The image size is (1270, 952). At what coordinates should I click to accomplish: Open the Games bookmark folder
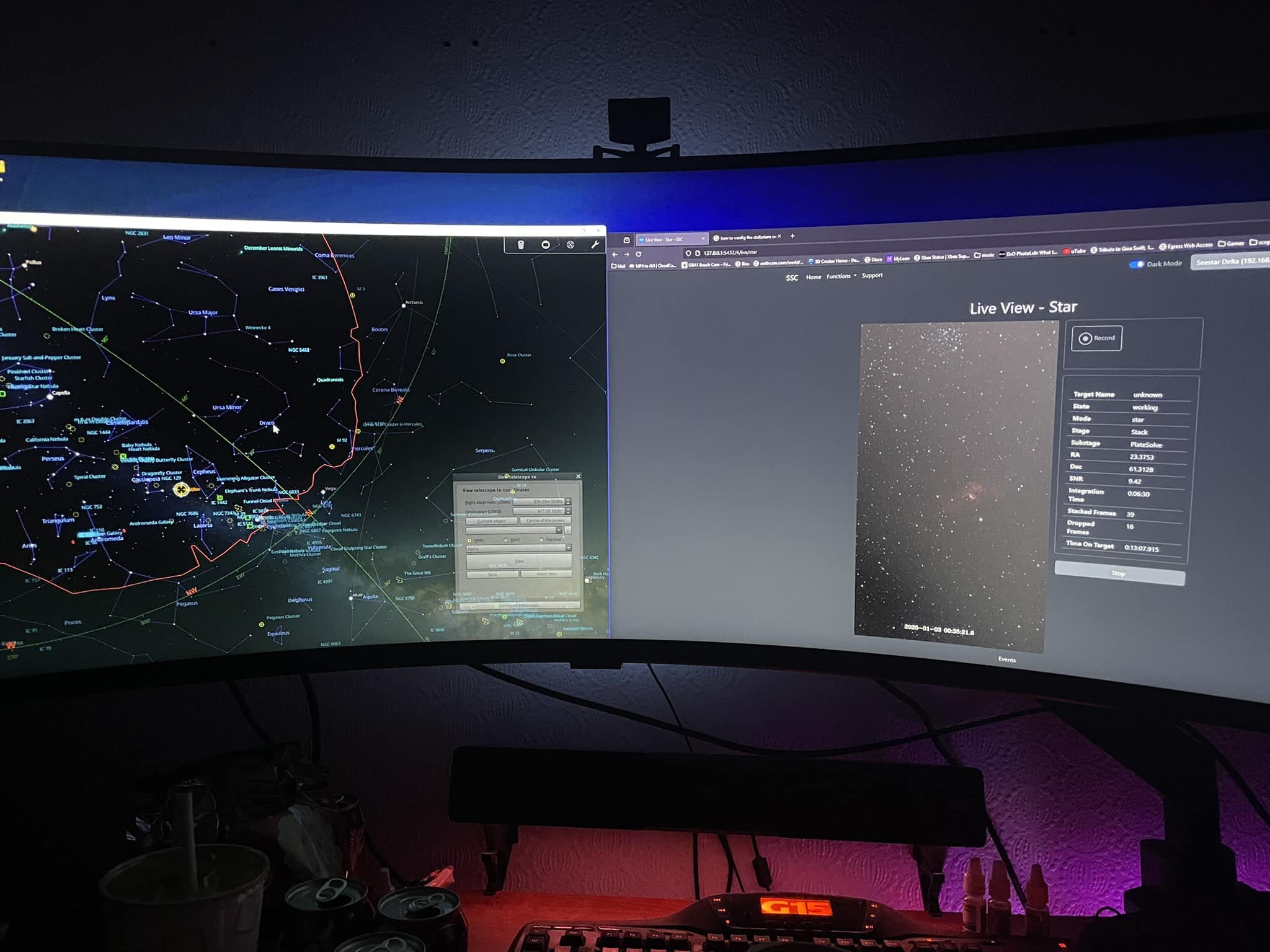[x=1231, y=244]
